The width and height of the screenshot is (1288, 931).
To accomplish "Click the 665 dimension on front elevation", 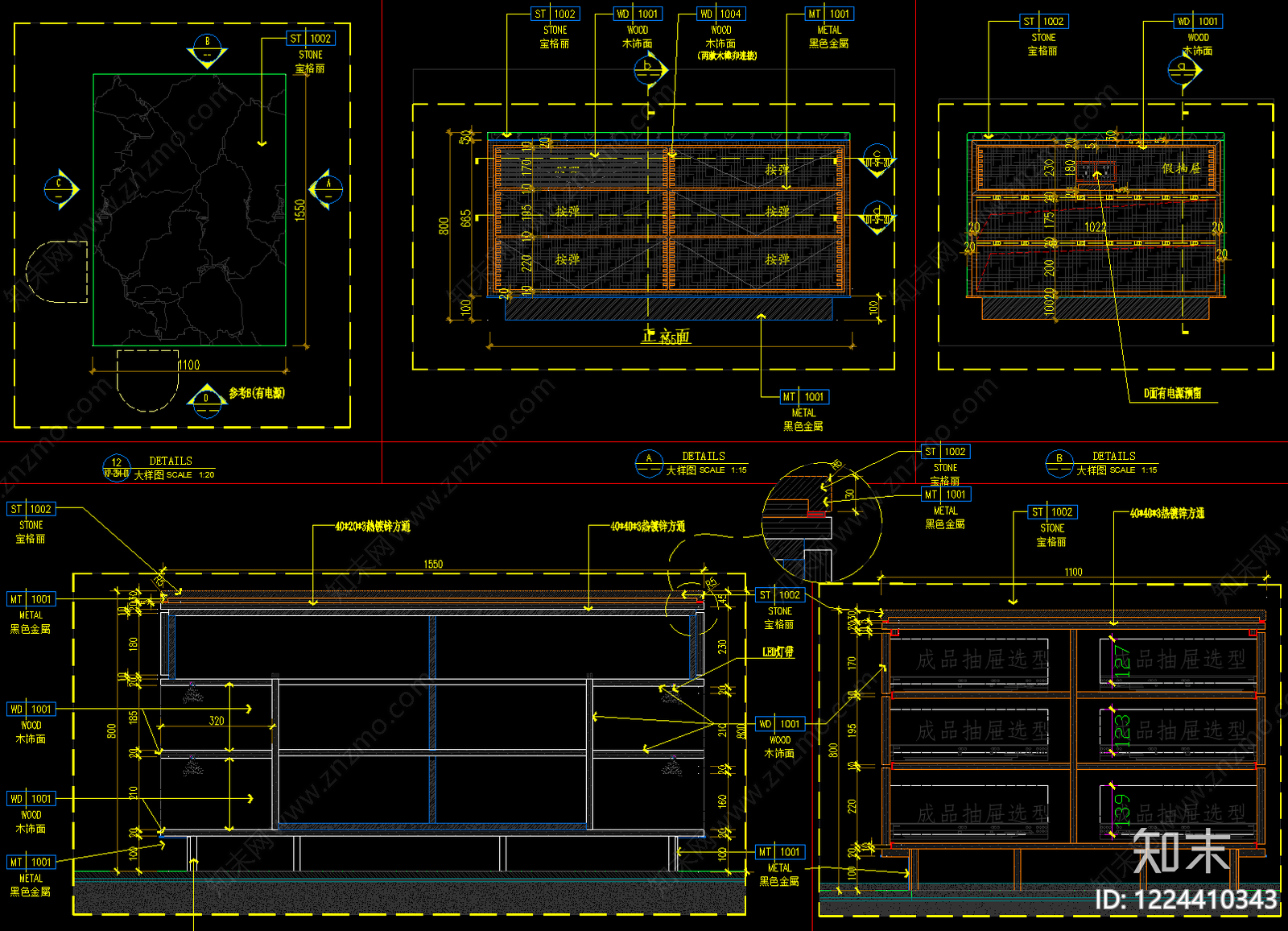I will (x=466, y=218).
